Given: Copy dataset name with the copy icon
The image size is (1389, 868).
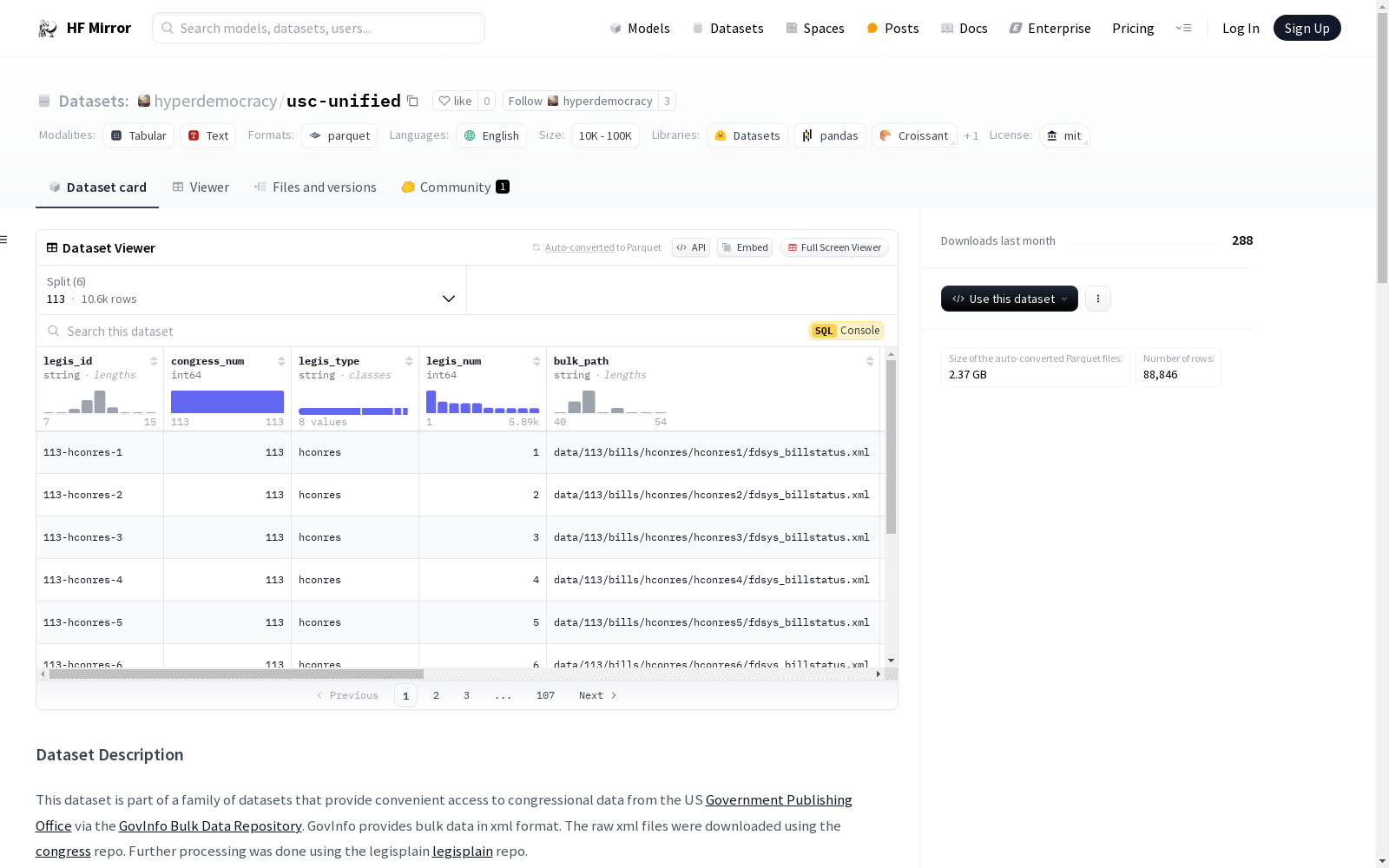Looking at the screenshot, I should click(413, 102).
